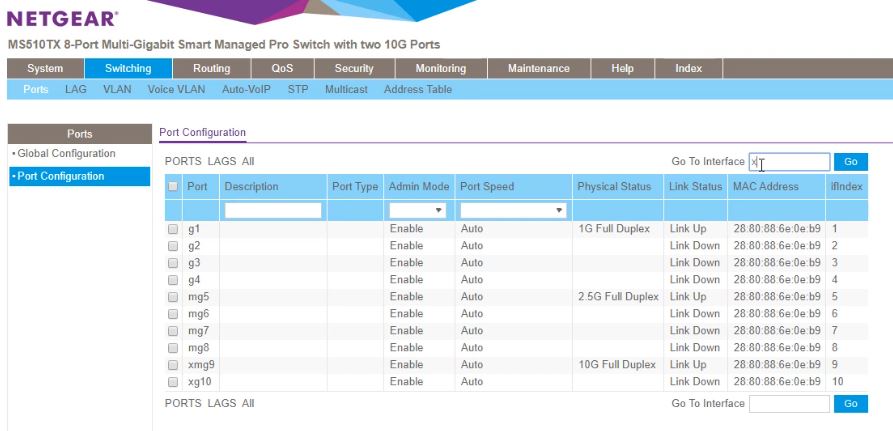893x431 pixels.
Task: Switch to the Security menu tab
Action: click(354, 69)
